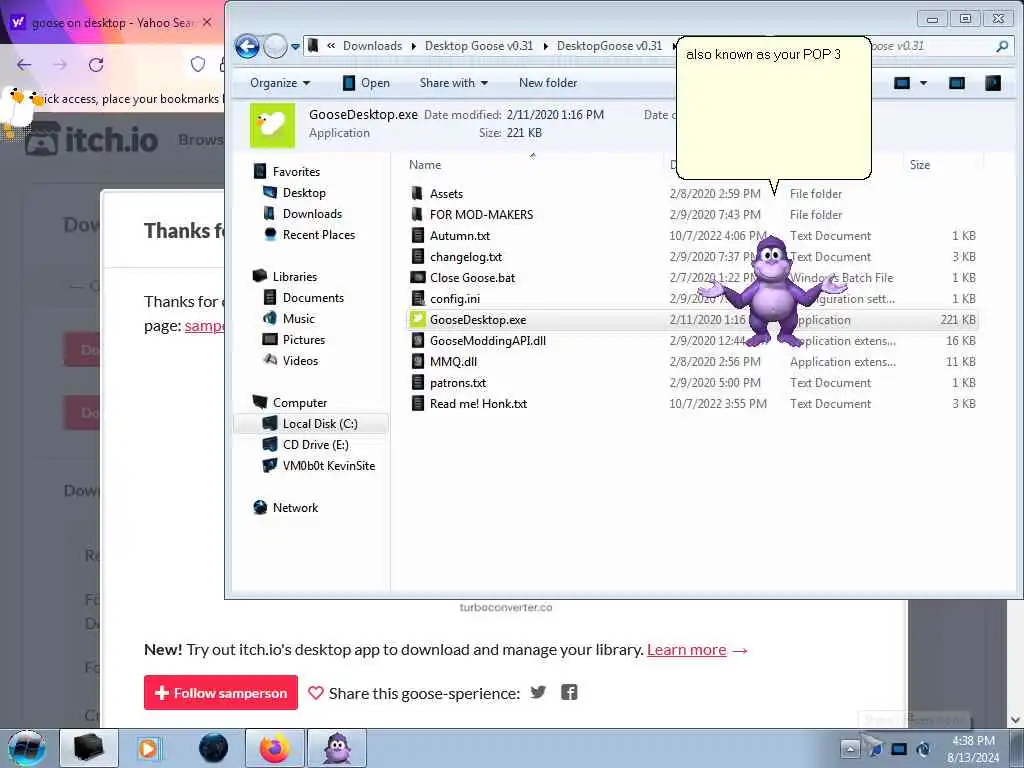
Task: Click the Windows Start button
Action: click(x=27, y=748)
